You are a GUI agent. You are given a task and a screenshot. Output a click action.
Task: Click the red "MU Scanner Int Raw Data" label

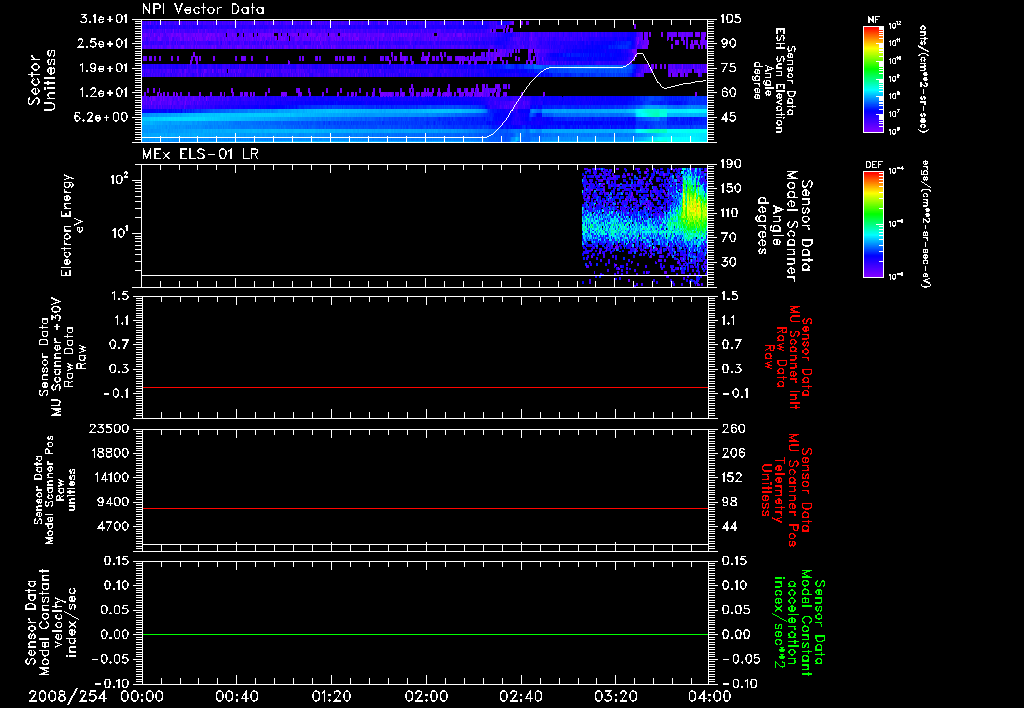[x=786, y=357]
